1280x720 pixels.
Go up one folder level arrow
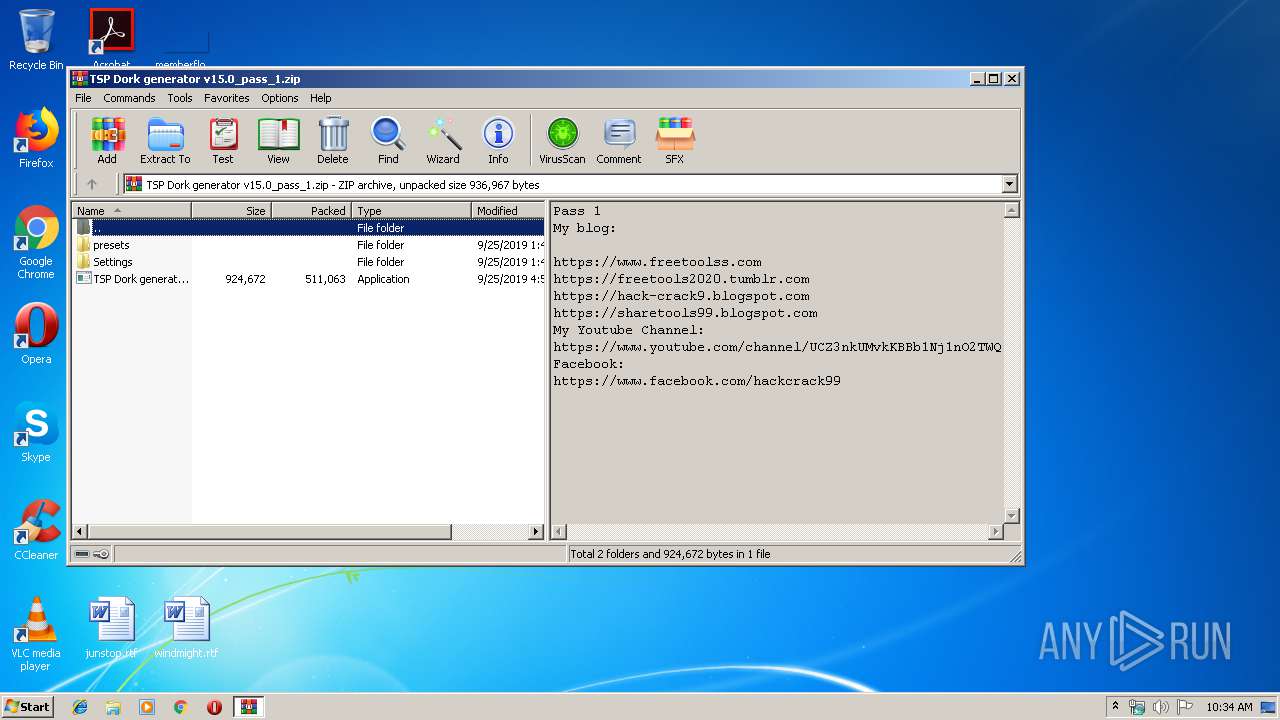[92, 184]
